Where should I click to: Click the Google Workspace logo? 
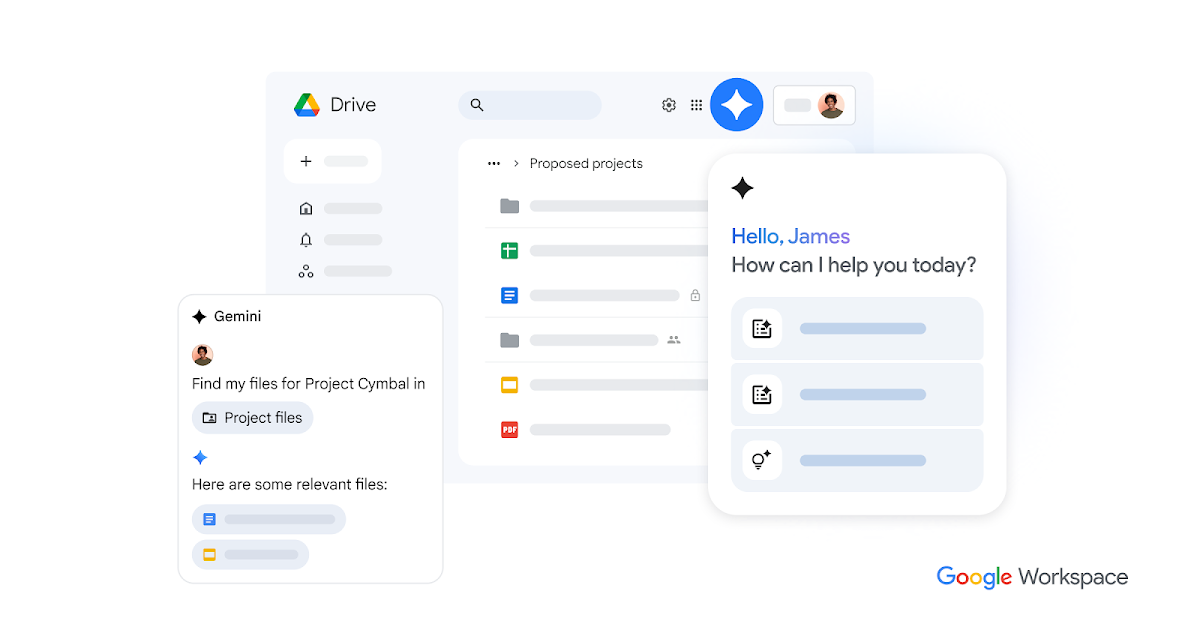click(1032, 577)
